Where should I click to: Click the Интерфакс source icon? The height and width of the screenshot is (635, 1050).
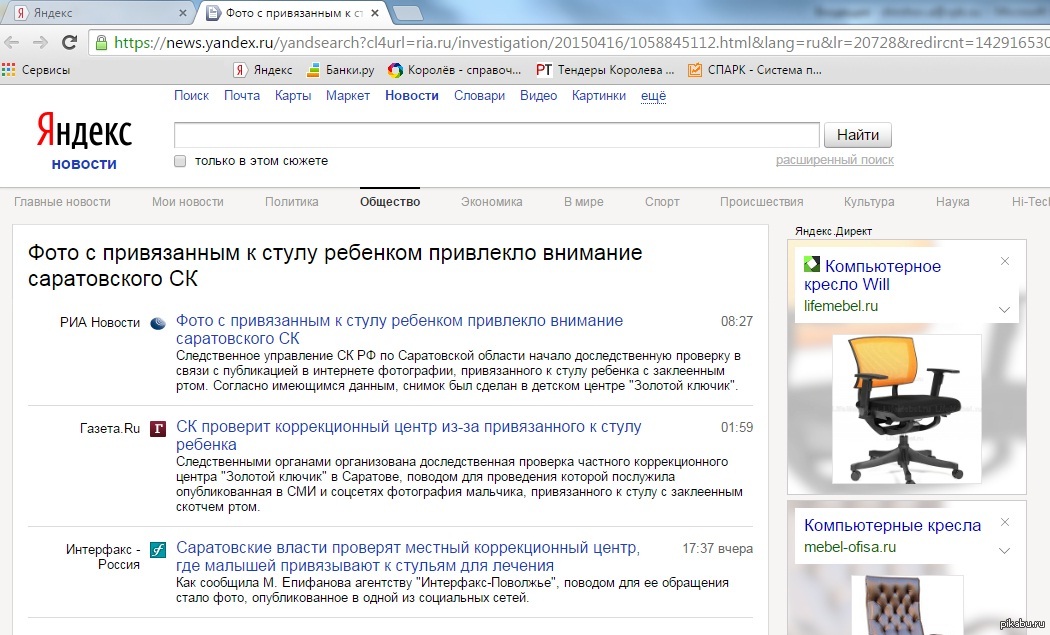[157, 550]
